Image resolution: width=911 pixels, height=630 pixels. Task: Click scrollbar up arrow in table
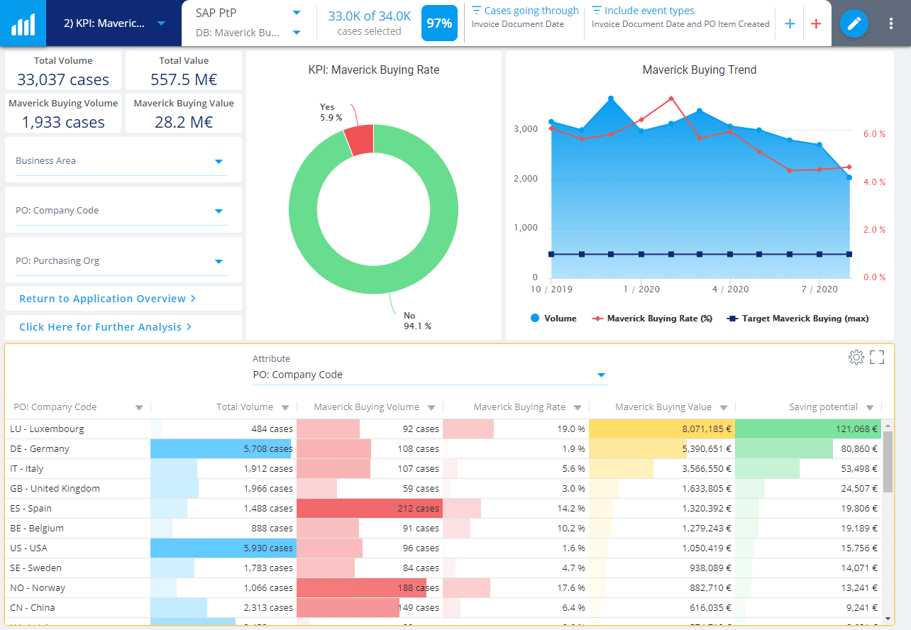click(888, 426)
